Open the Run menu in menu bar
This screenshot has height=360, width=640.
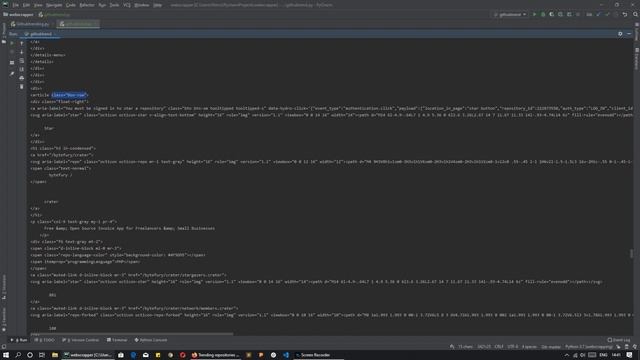point(102,5)
